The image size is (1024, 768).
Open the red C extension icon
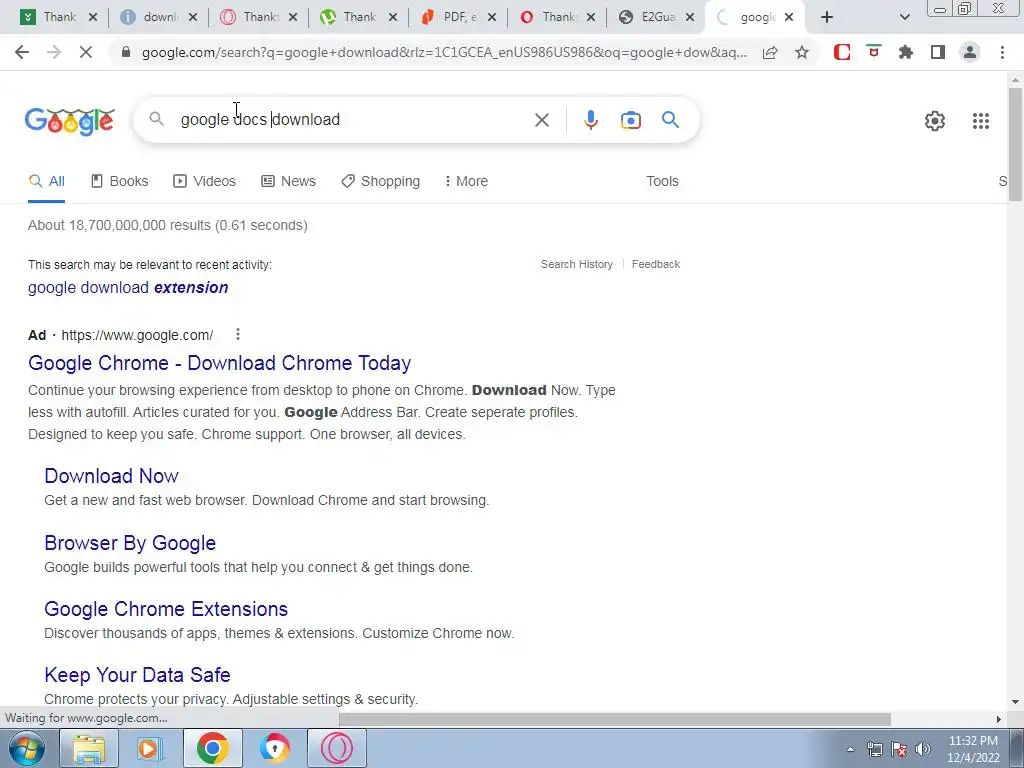[842, 52]
